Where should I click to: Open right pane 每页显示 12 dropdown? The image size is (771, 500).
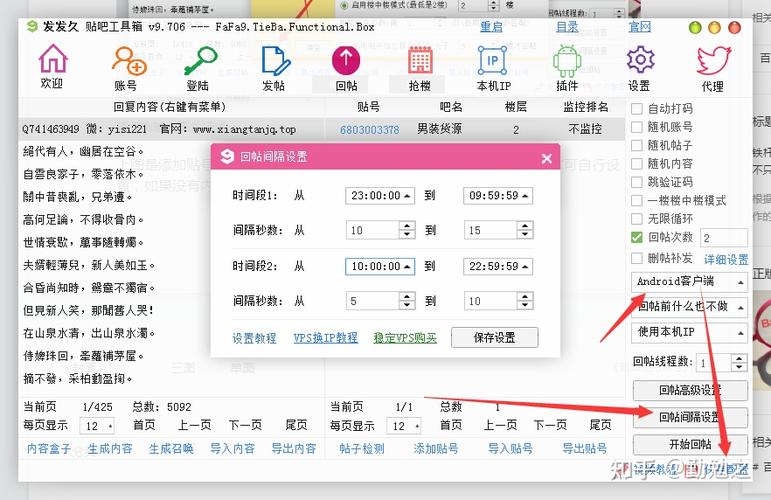click(x=404, y=426)
